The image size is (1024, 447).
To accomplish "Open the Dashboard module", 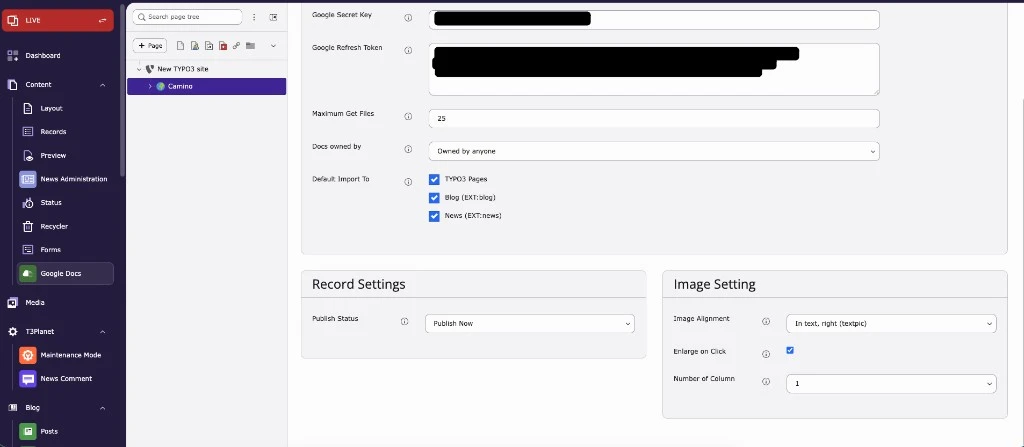I will (x=42, y=56).
